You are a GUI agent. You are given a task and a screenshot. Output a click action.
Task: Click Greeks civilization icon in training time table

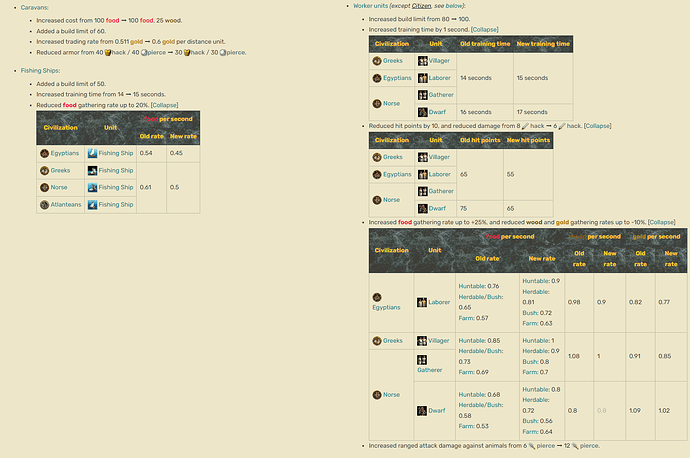coord(376,61)
